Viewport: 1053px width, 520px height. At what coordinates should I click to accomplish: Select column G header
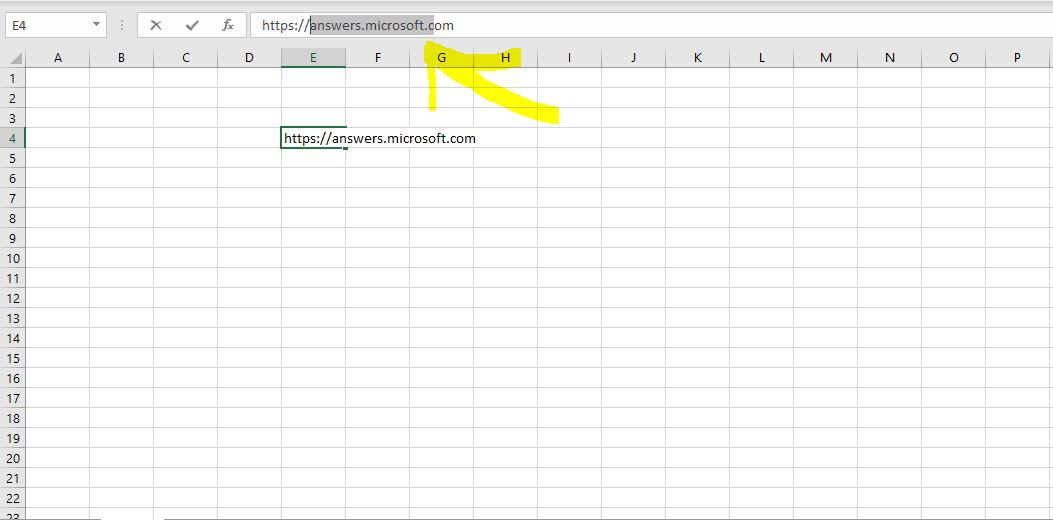pos(441,58)
